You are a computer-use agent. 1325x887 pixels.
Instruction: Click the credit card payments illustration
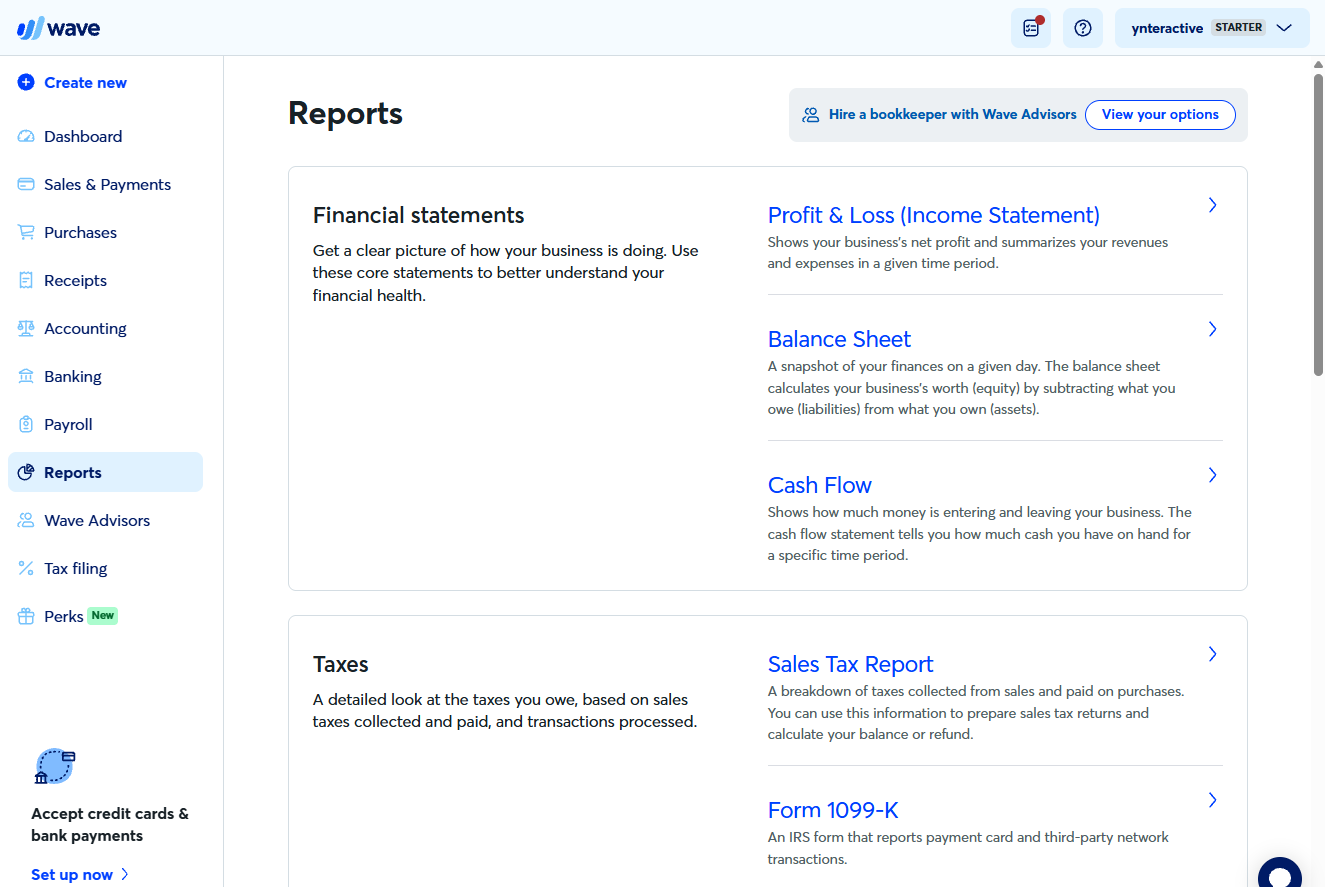click(55, 766)
